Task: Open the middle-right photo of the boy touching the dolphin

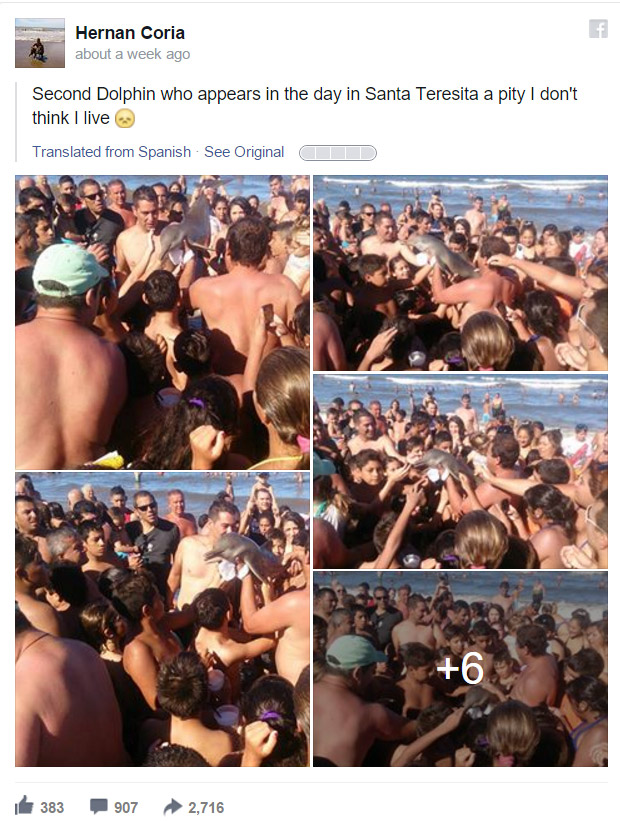Action: [460, 471]
